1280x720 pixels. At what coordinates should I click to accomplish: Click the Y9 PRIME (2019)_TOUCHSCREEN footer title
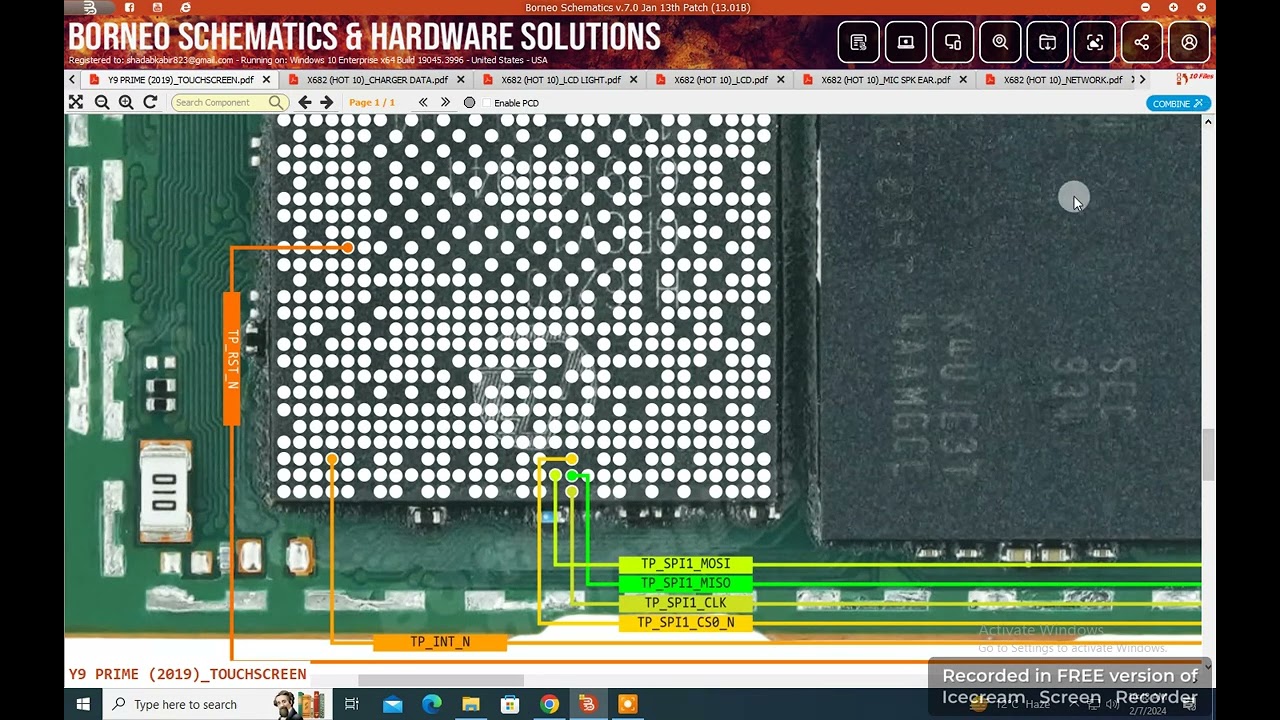click(187, 674)
